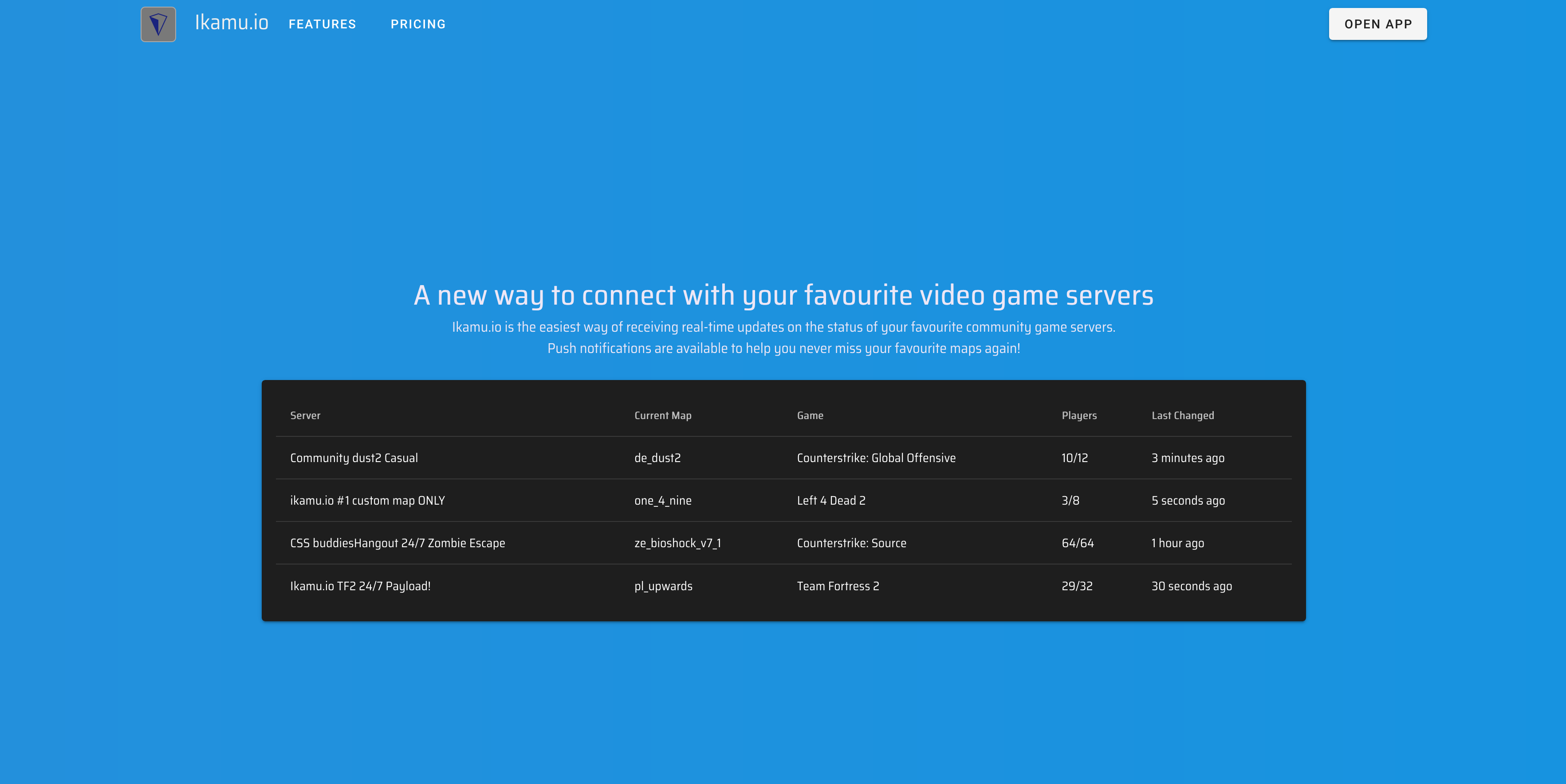Click the Ikamu.io shield logo icon
Viewport: 1566px width, 784px height.
pyautogui.click(x=158, y=24)
